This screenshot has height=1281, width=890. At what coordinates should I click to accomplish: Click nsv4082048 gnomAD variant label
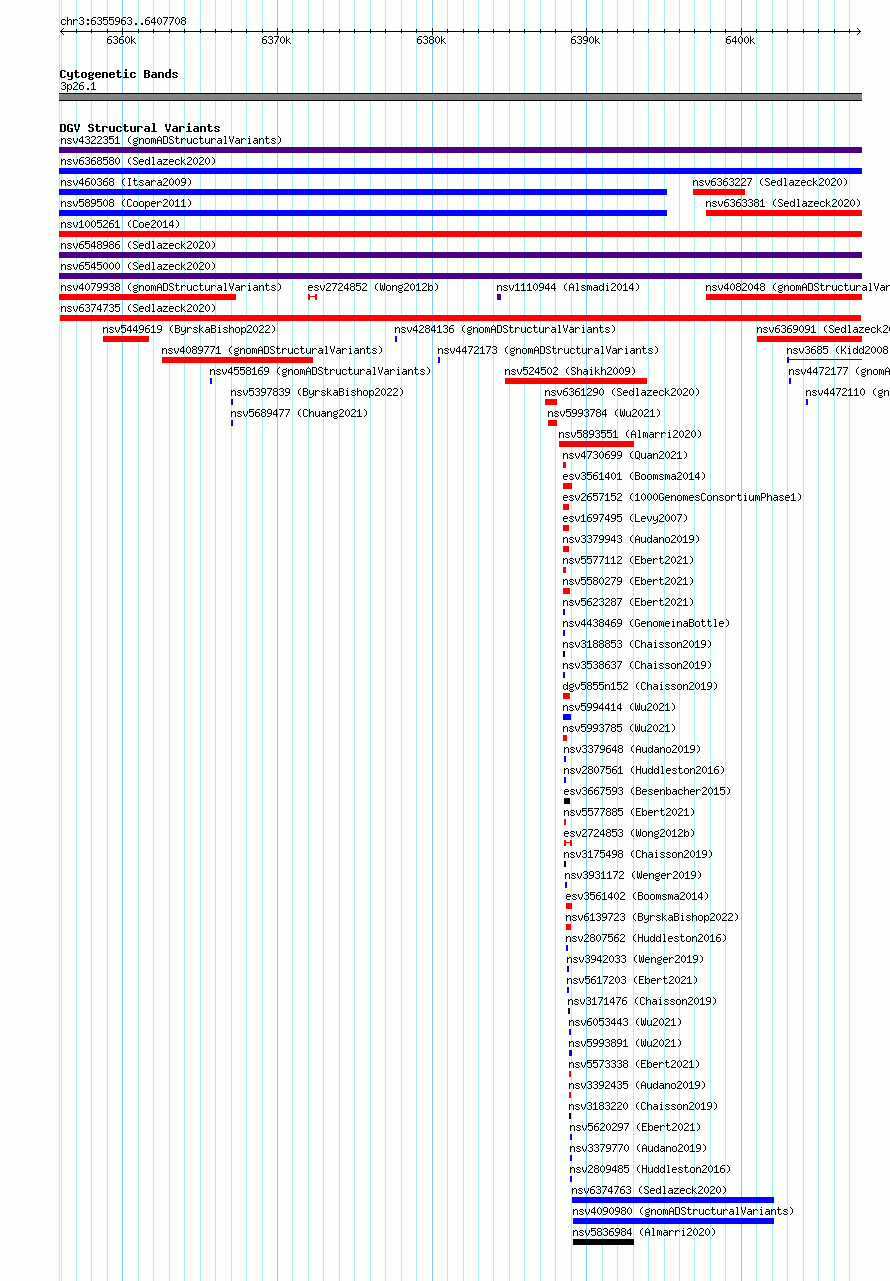point(797,287)
